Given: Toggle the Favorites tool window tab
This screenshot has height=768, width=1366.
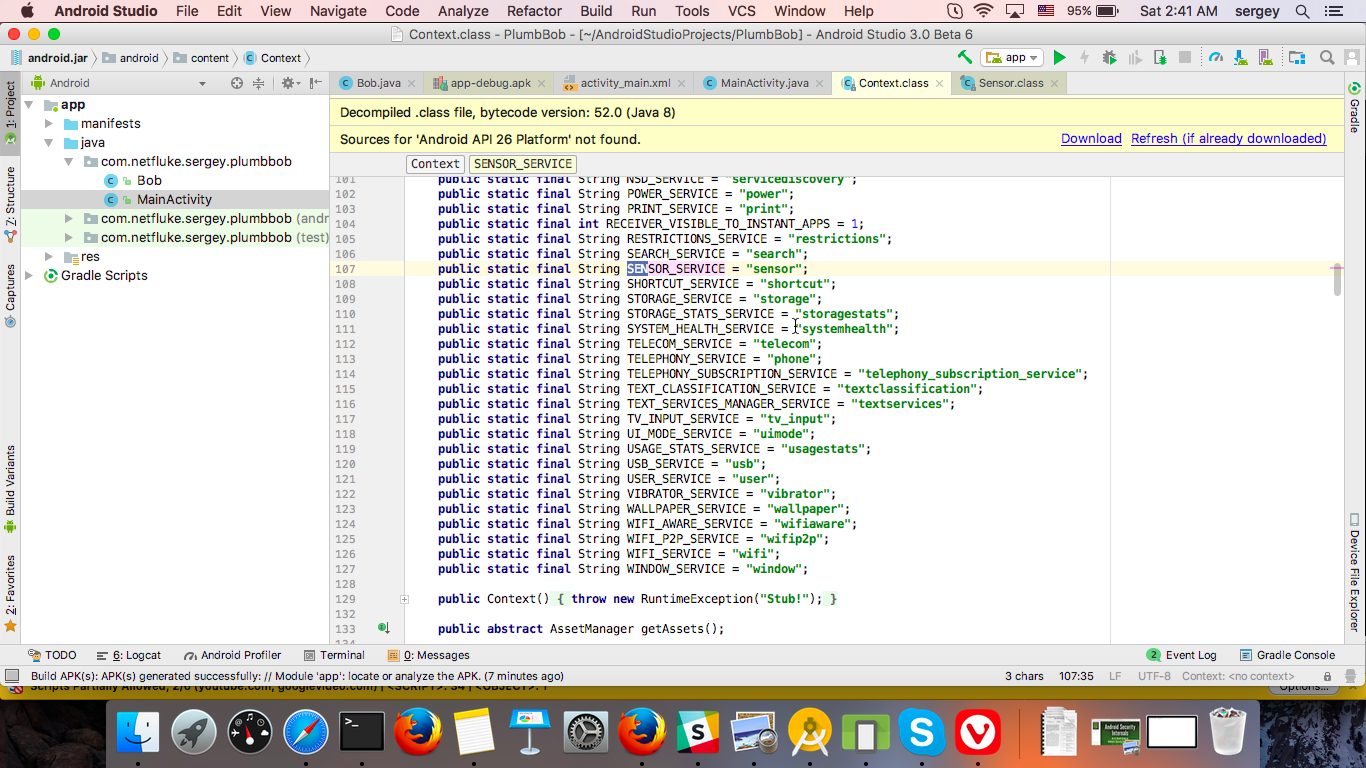Looking at the screenshot, I should (x=11, y=594).
